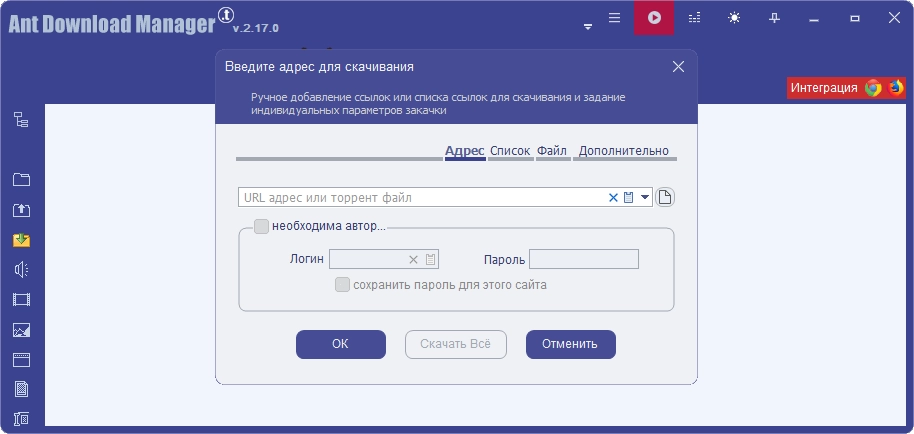Select the images category icon
Image resolution: width=914 pixels, height=434 pixels.
click(x=22, y=330)
